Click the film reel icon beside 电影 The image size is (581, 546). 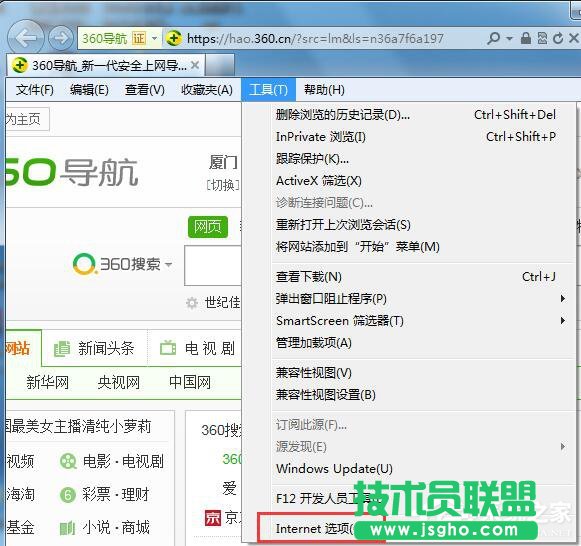pos(68,462)
